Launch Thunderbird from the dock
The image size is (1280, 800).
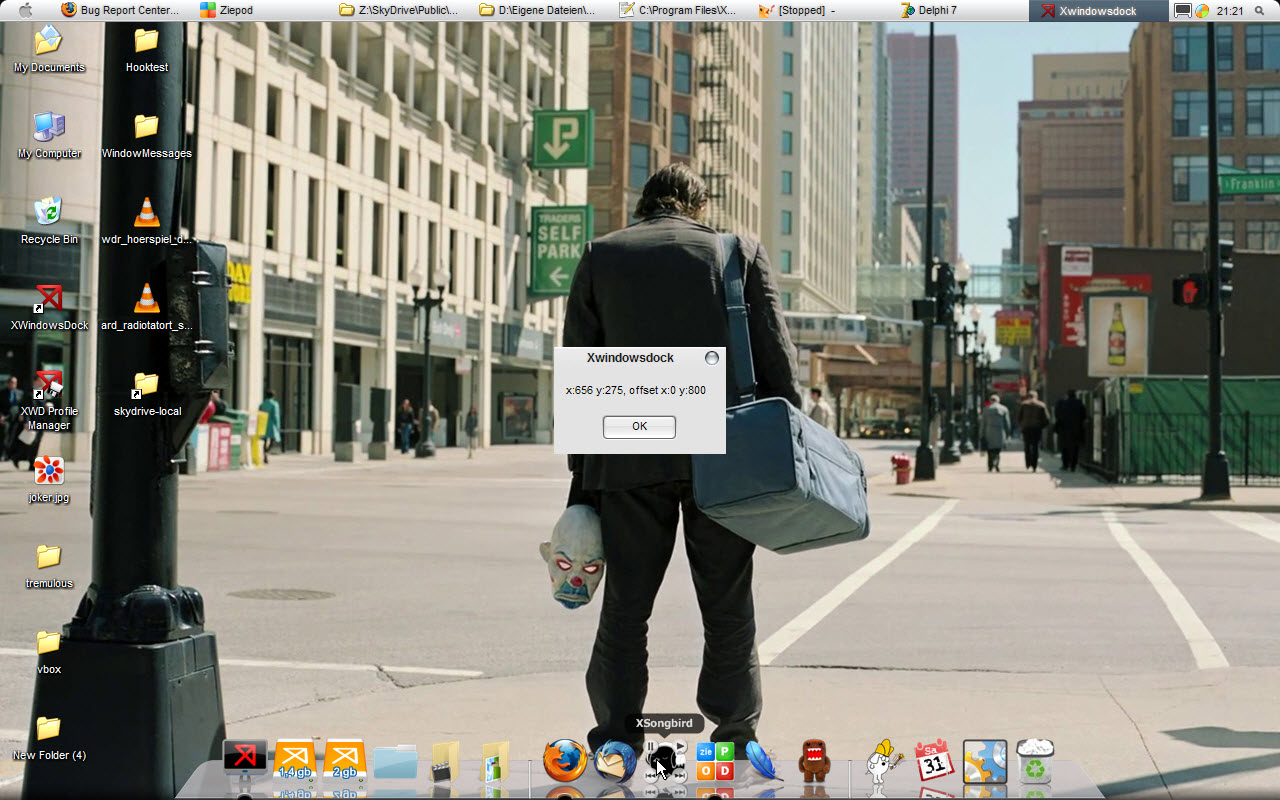coord(615,762)
